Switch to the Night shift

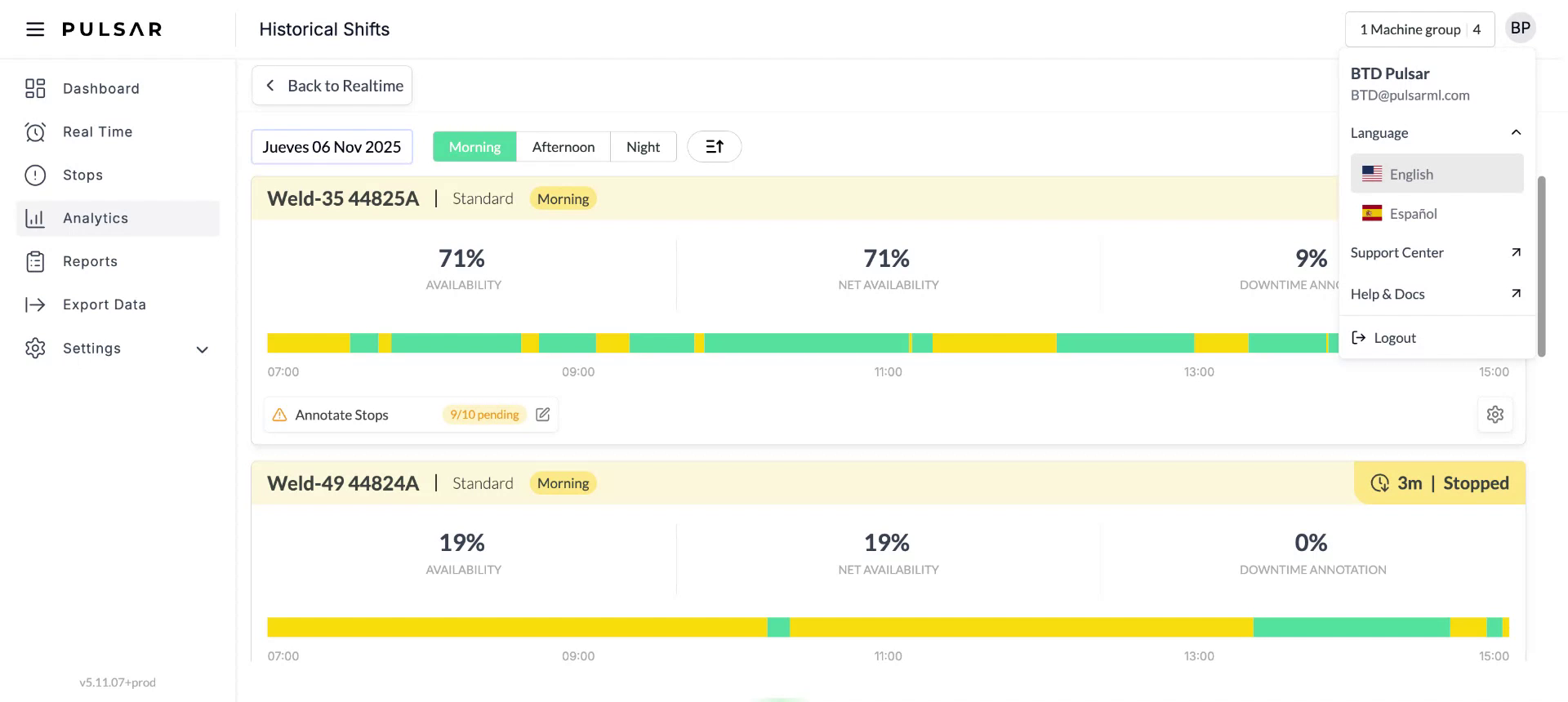pyautogui.click(x=643, y=147)
